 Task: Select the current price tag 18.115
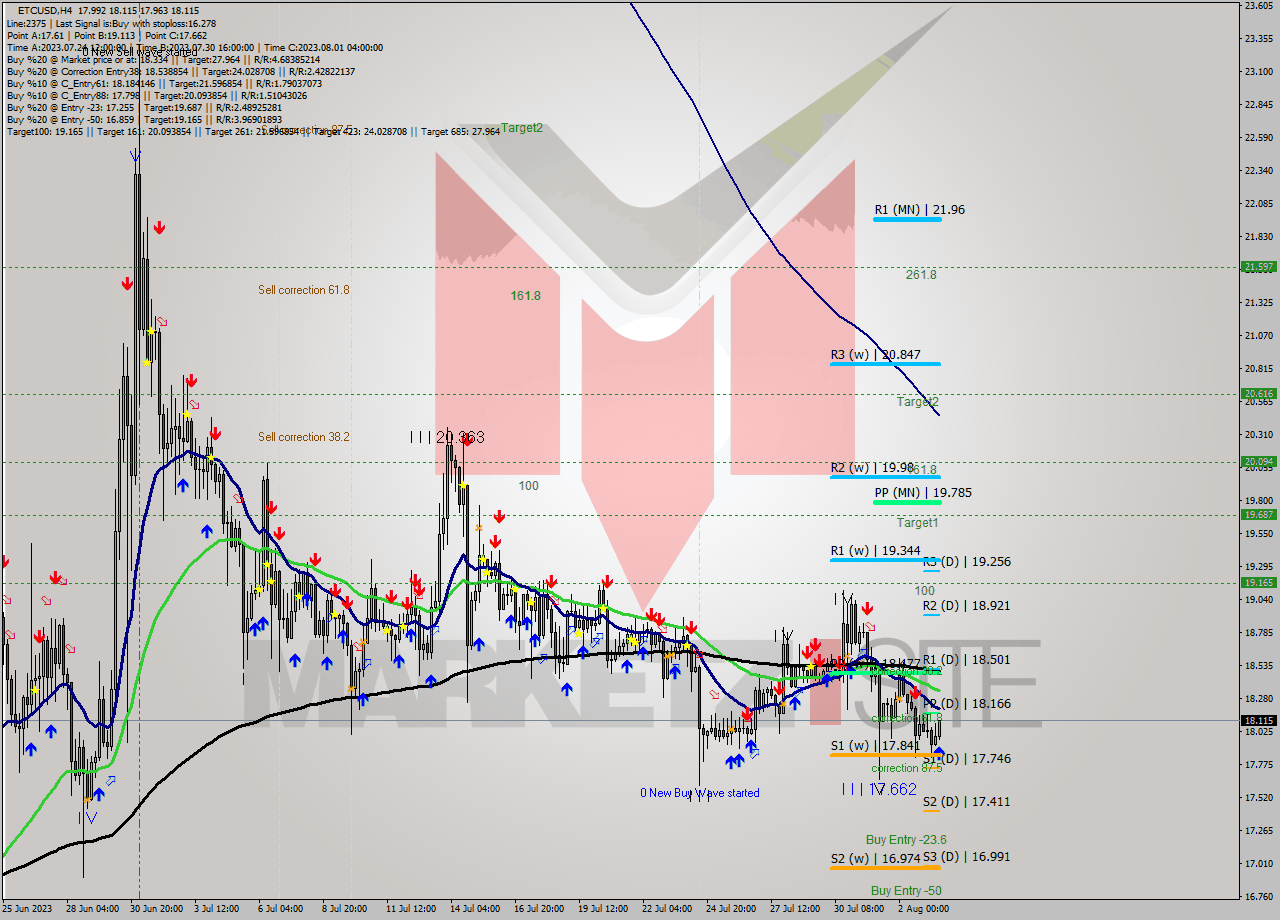pos(1258,720)
